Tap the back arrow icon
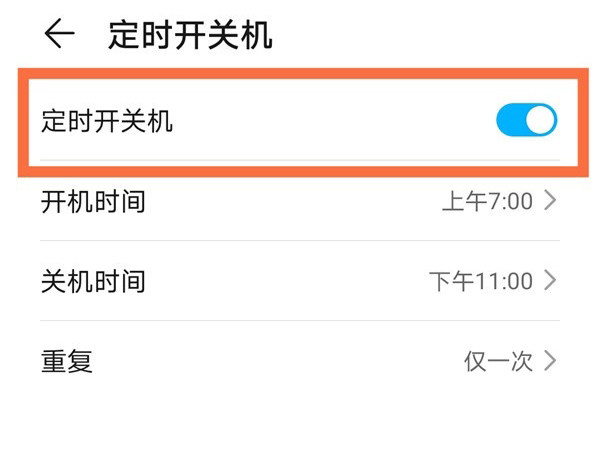 coord(59,34)
